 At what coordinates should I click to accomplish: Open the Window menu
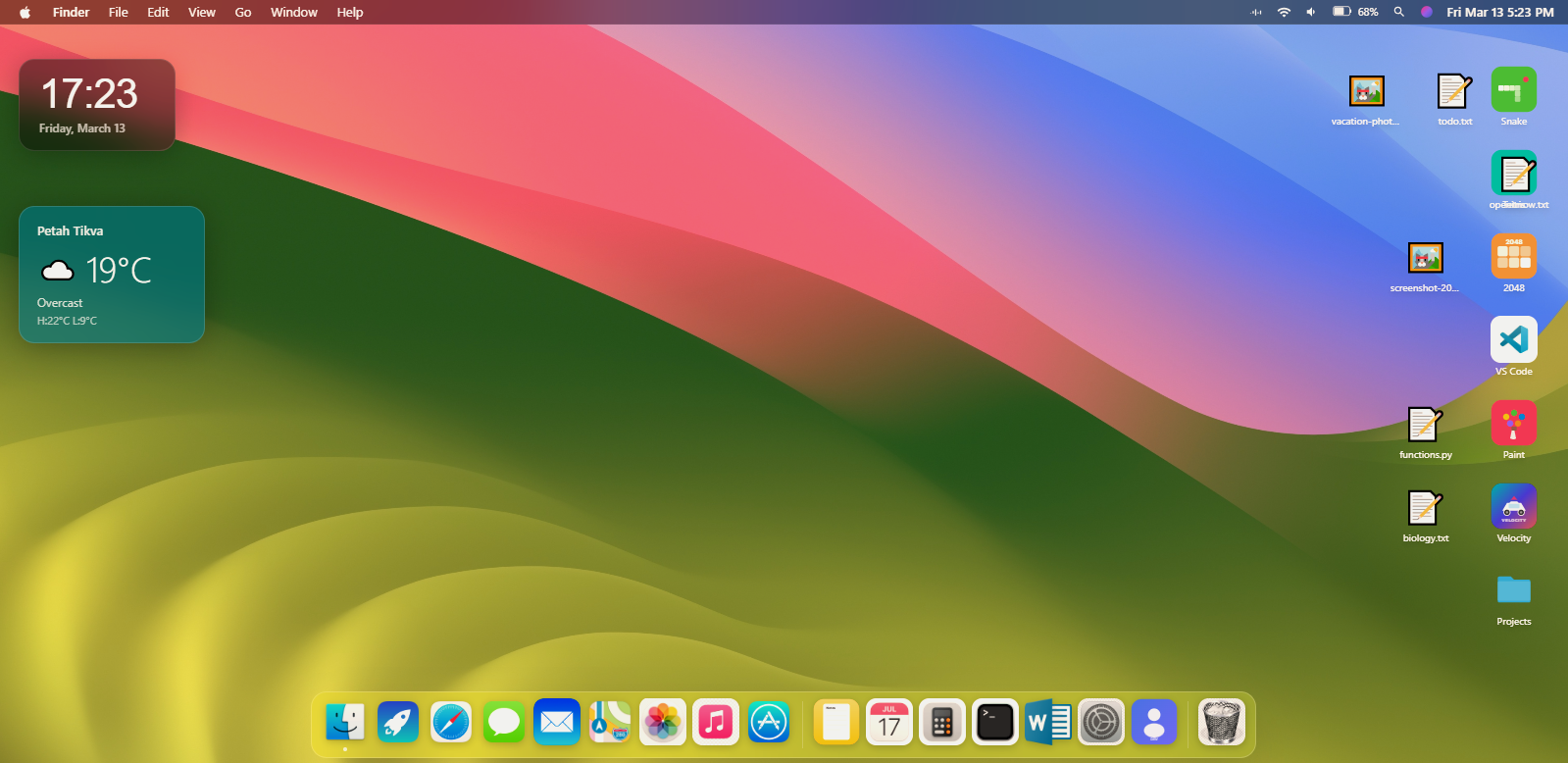tap(294, 12)
